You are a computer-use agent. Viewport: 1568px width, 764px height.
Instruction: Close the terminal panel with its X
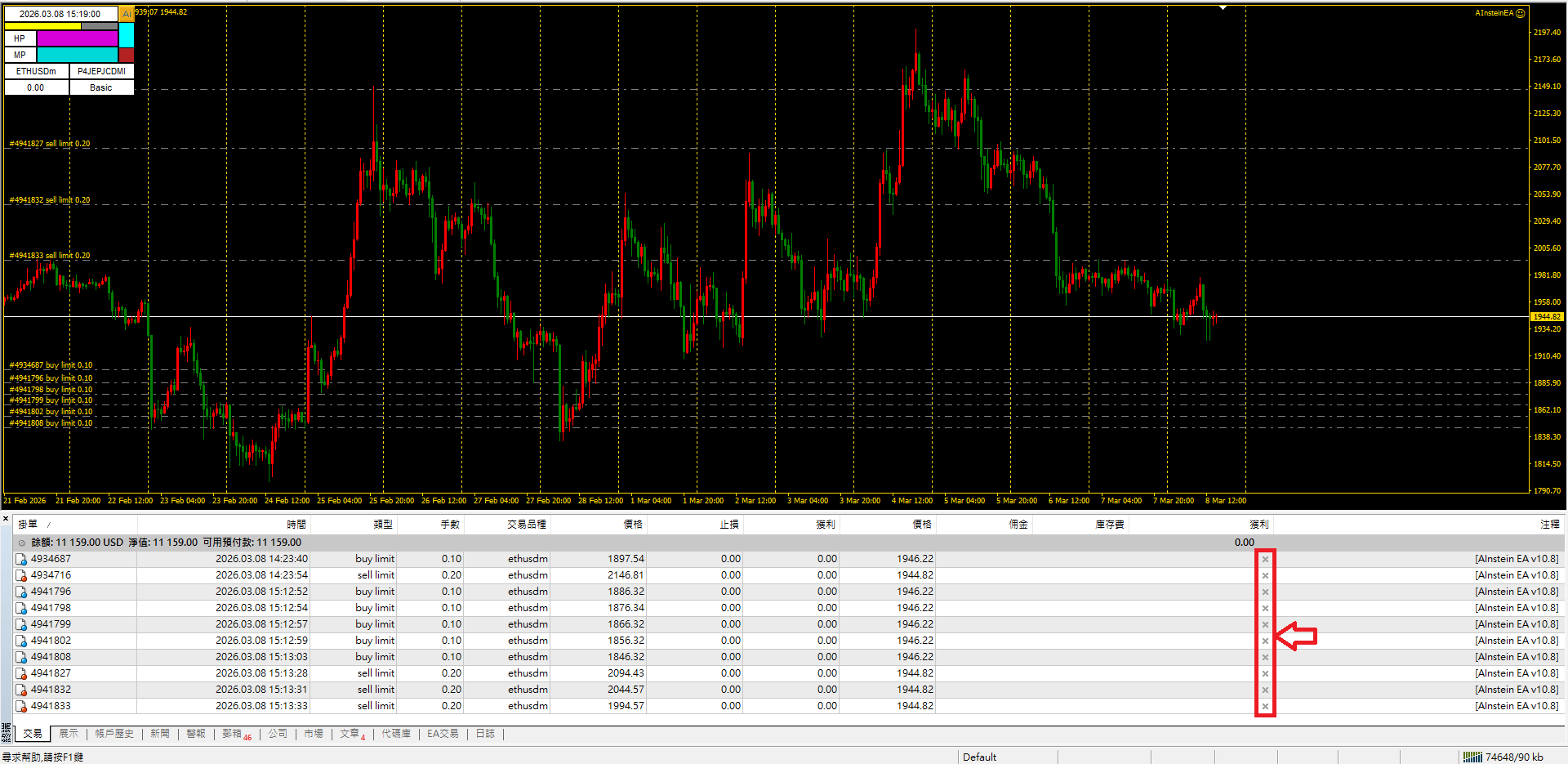click(6, 518)
